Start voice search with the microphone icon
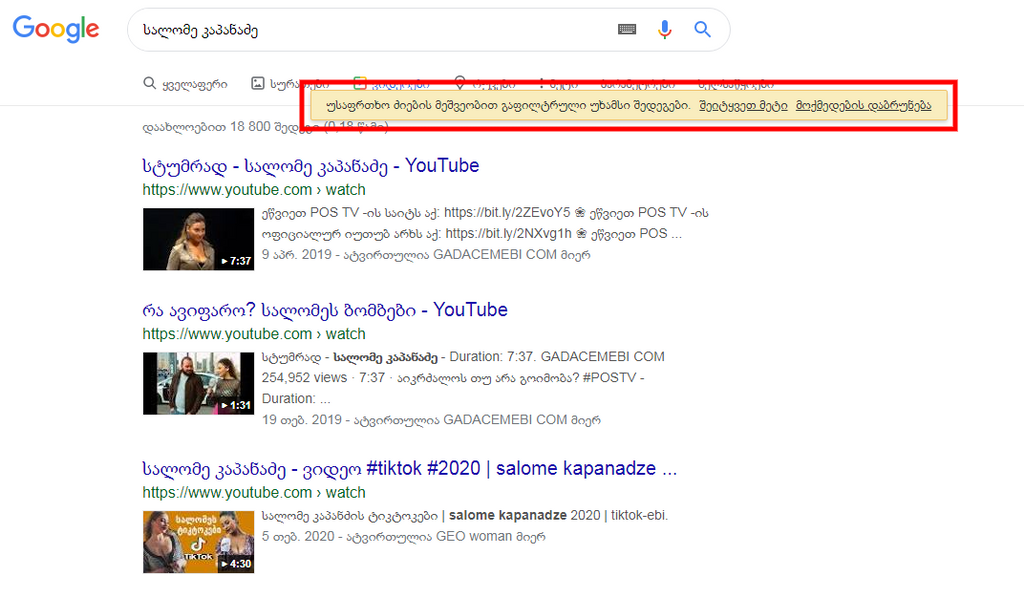This screenshot has height=589, width=1024. pos(665,29)
